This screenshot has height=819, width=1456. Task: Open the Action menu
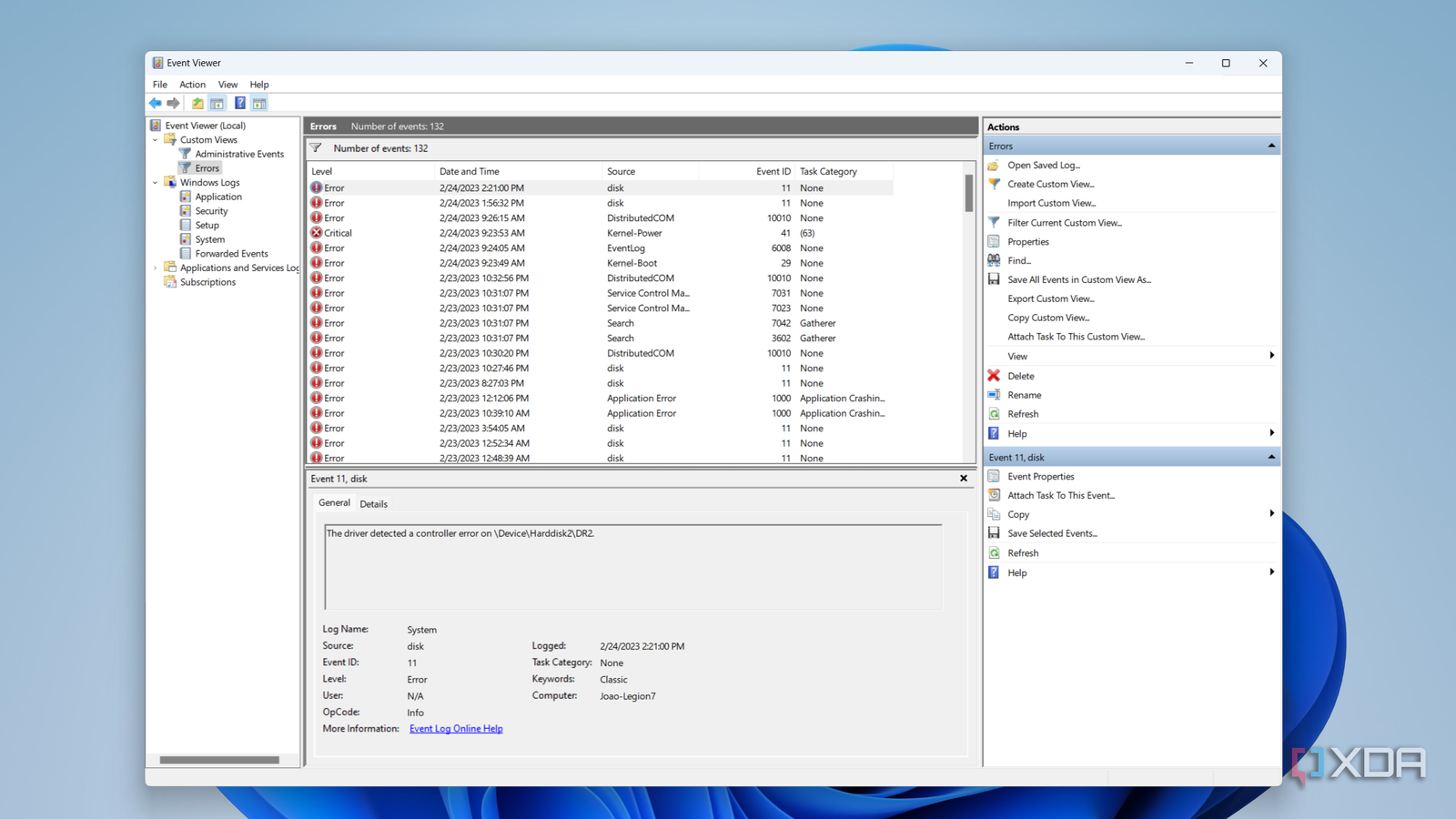[192, 85]
